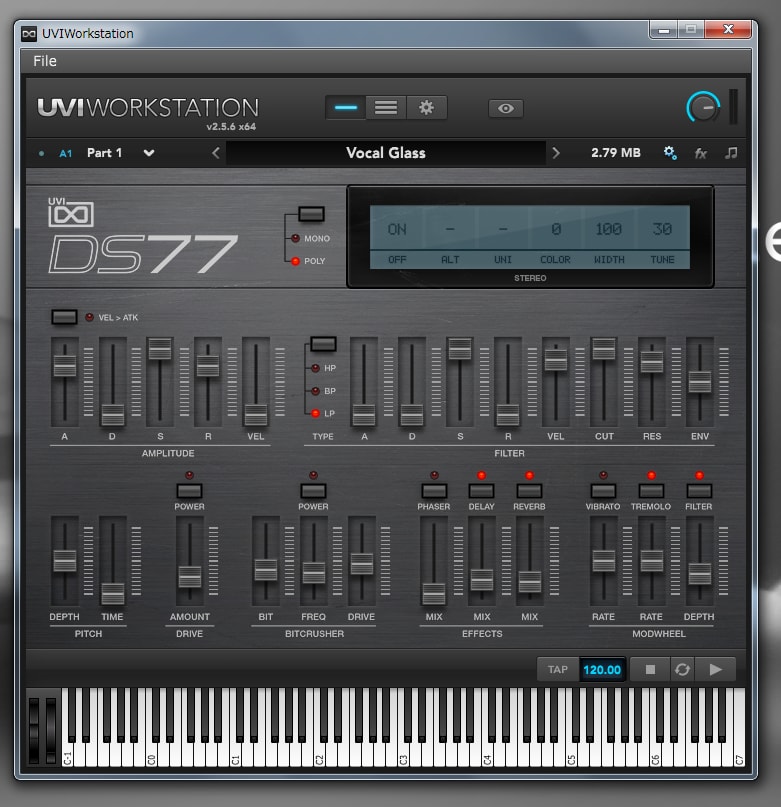
Task: Click the stereo TUNE value 30
Action: [x=662, y=229]
